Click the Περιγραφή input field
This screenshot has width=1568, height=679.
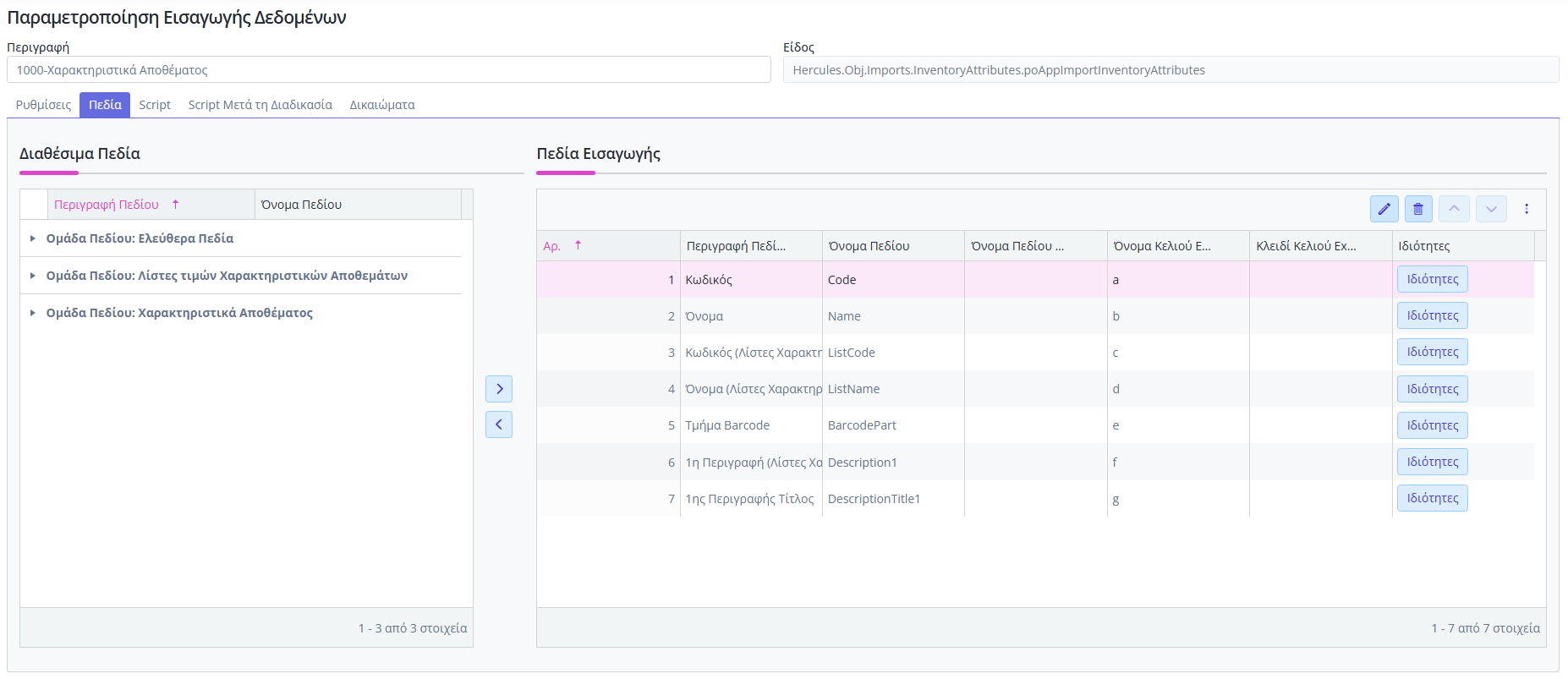point(389,70)
